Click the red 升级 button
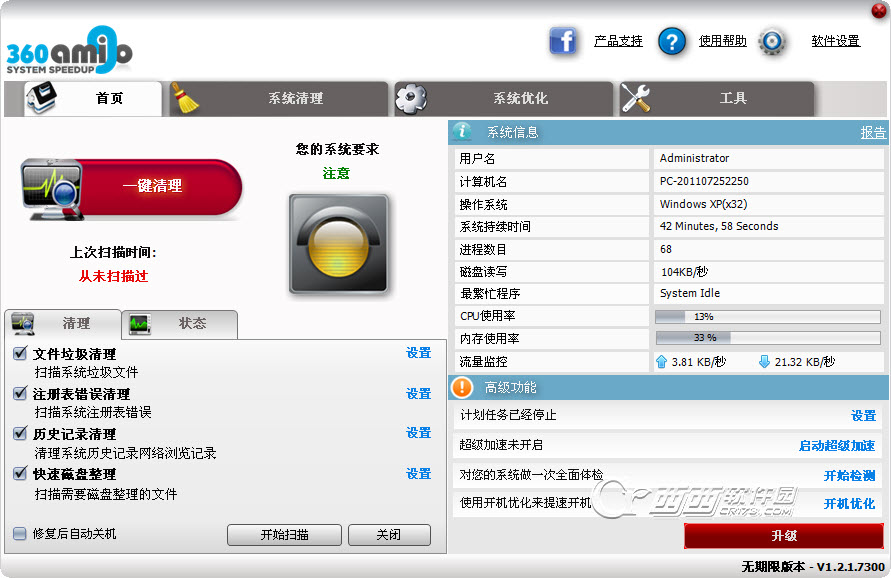891x578 pixels. 784,536
